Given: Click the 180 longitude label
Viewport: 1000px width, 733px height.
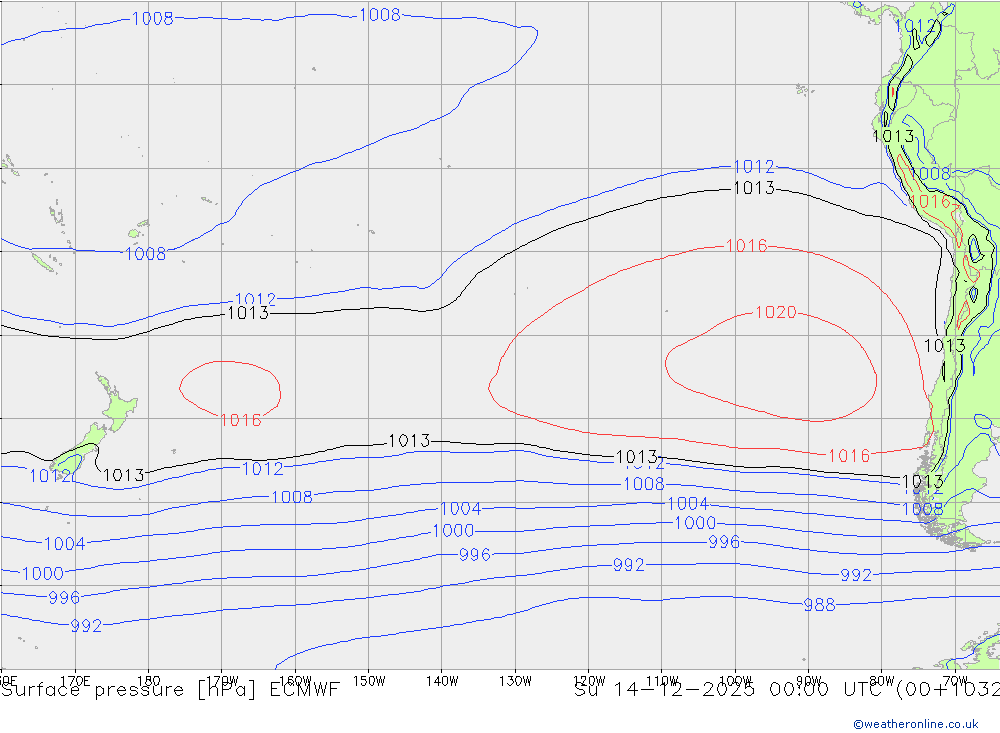Looking at the screenshot, I should 148,681.
